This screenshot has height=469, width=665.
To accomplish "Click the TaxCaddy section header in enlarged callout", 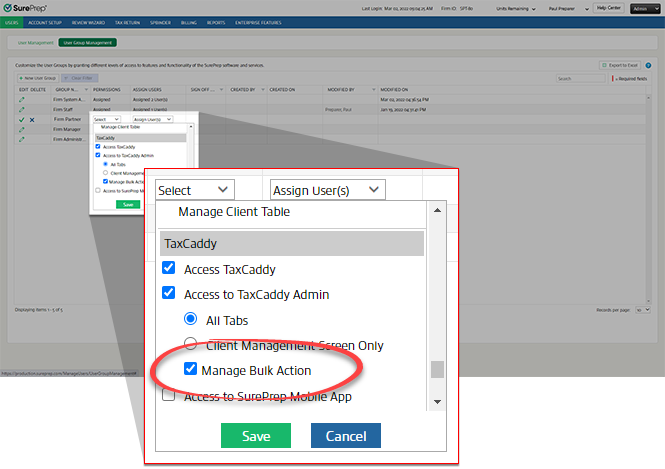I will click(292, 243).
